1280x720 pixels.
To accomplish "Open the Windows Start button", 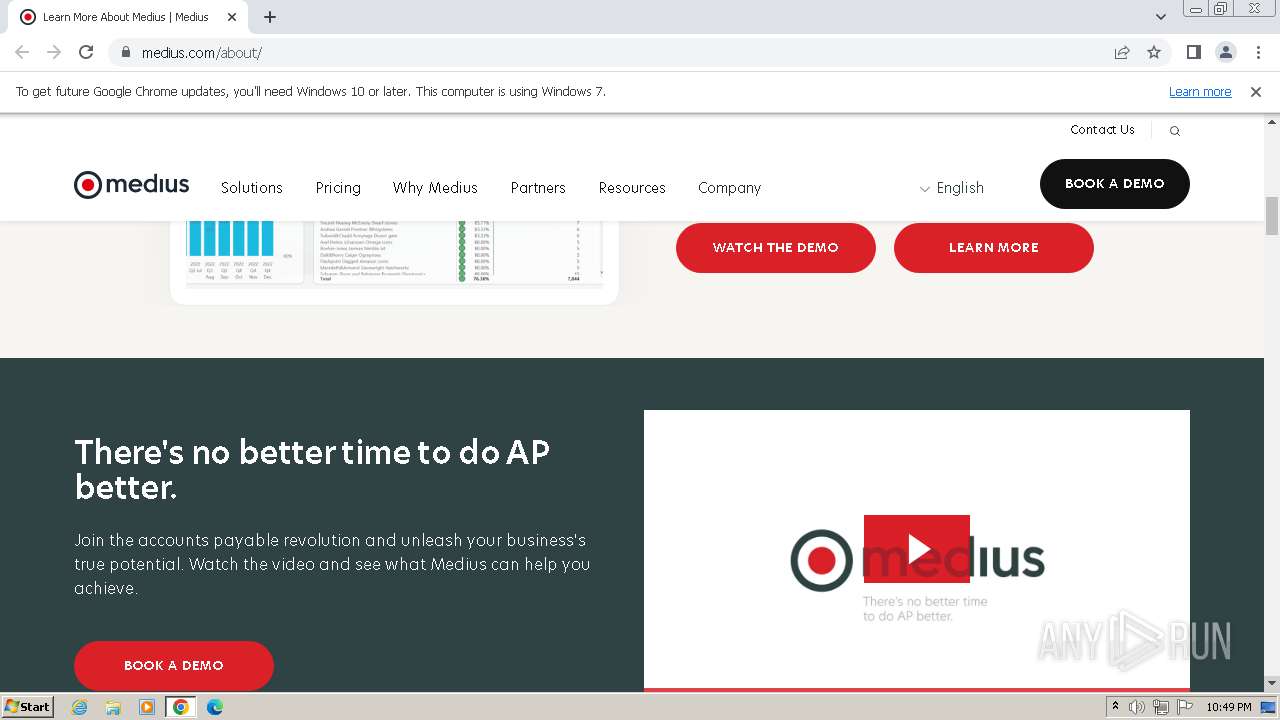I will (x=27, y=706).
